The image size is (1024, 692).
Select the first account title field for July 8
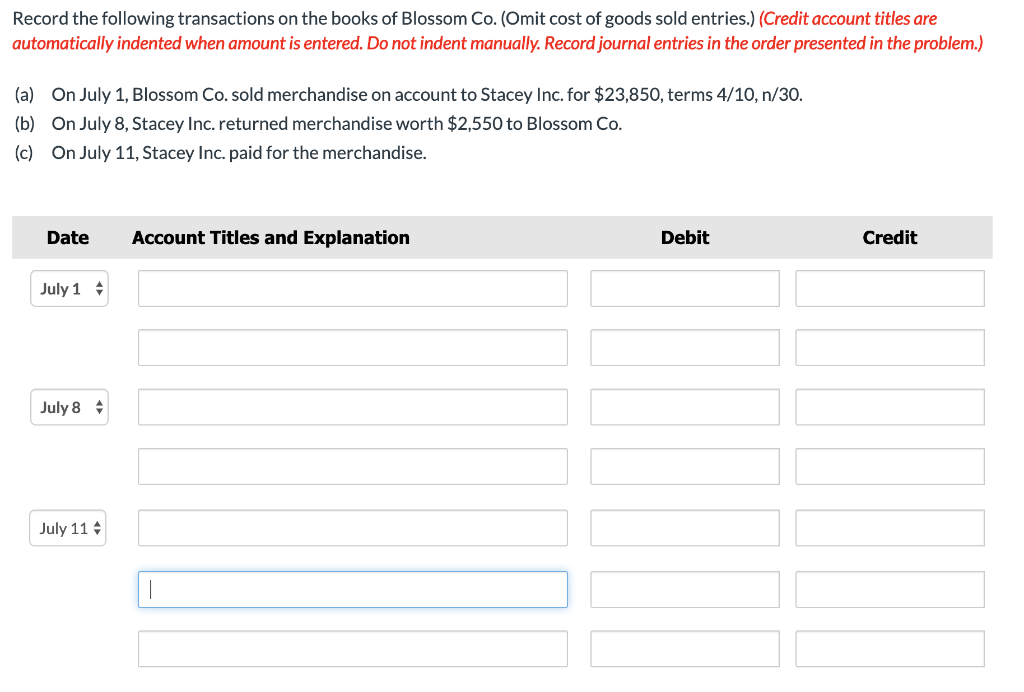tap(352, 407)
